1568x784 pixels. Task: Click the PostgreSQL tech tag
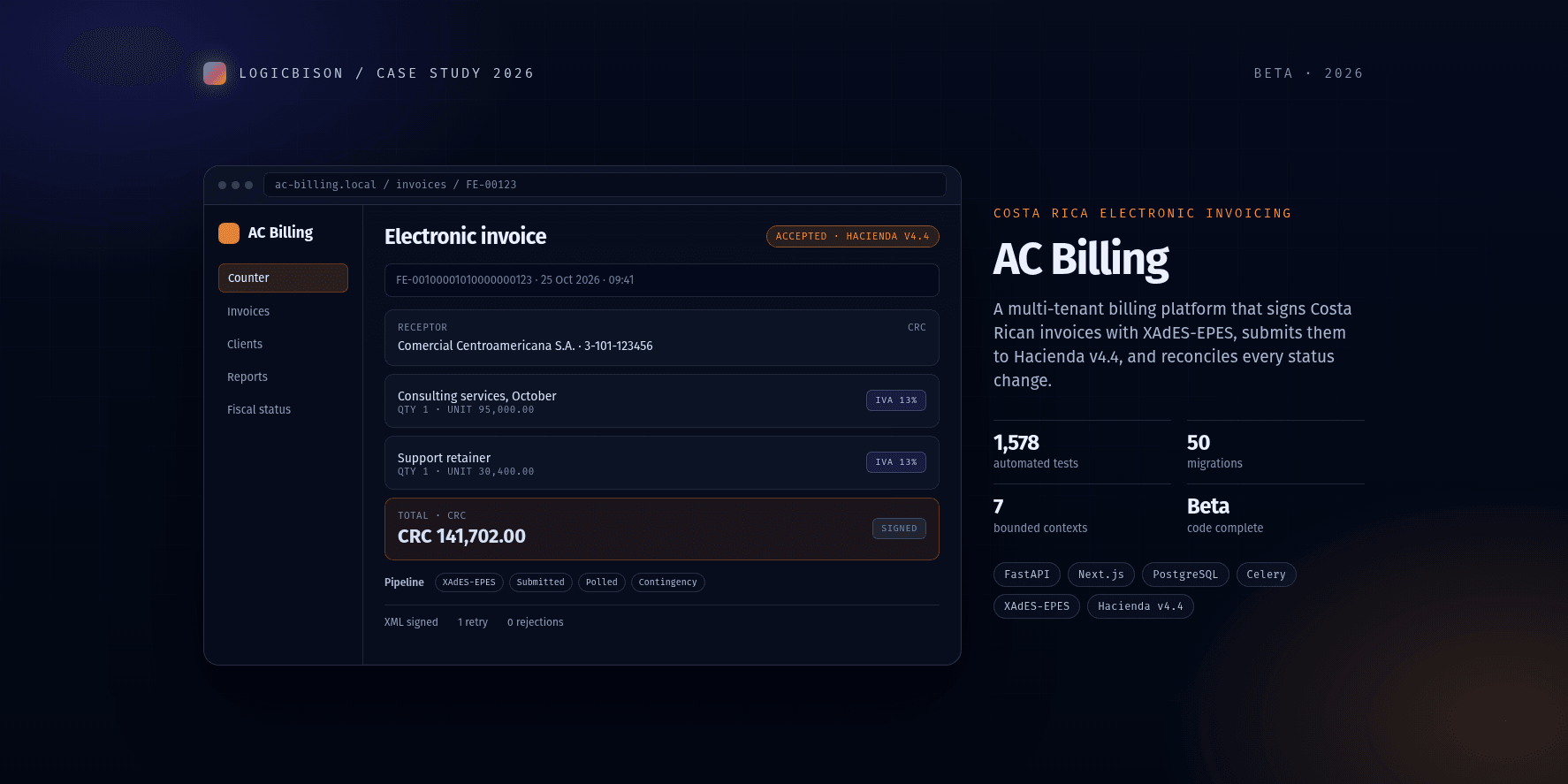pos(1185,575)
